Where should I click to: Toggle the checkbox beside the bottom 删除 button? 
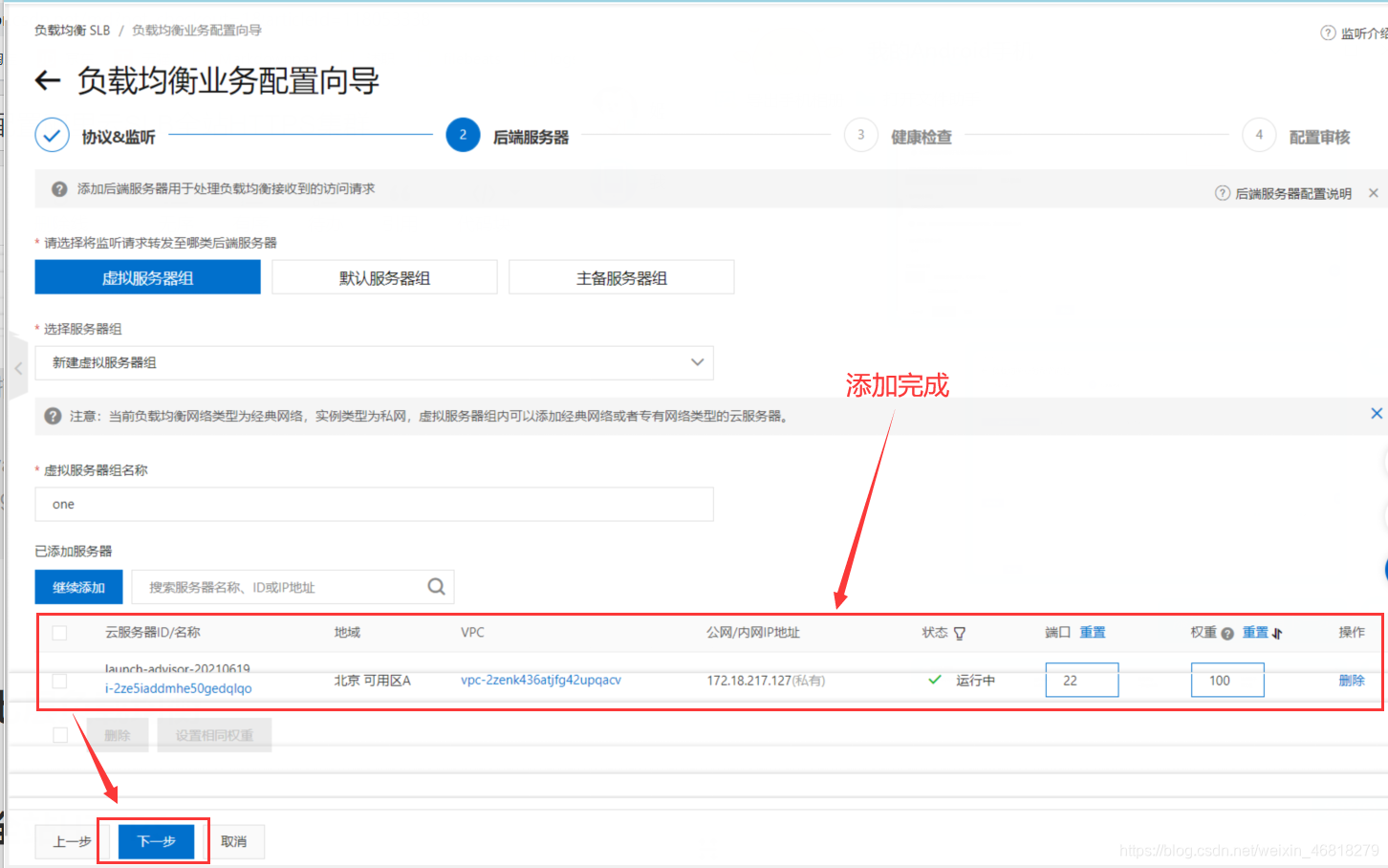(x=60, y=735)
